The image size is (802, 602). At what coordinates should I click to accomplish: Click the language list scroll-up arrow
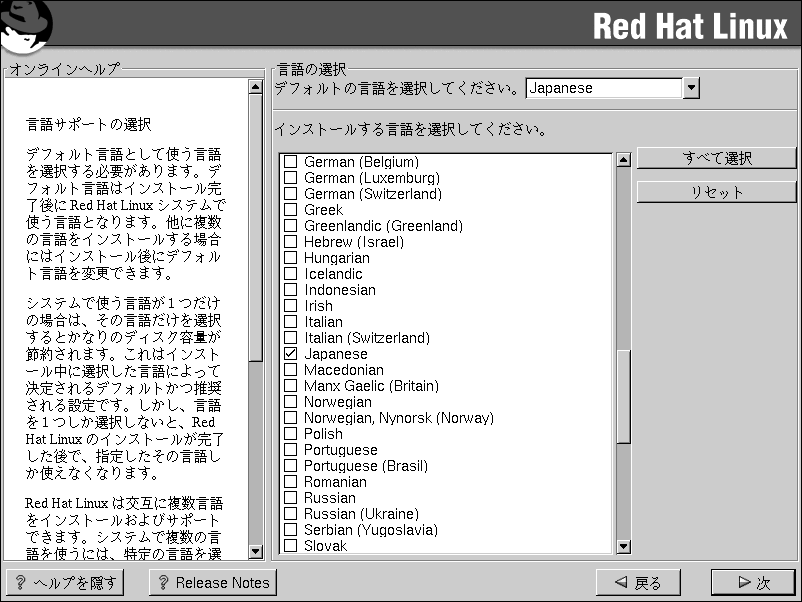pyautogui.click(x=624, y=160)
